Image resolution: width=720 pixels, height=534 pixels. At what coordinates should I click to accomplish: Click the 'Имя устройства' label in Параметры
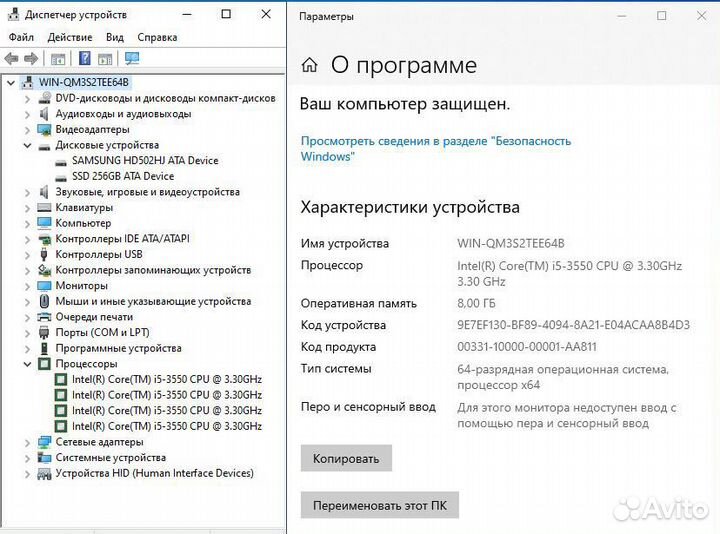tap(345, 243)
